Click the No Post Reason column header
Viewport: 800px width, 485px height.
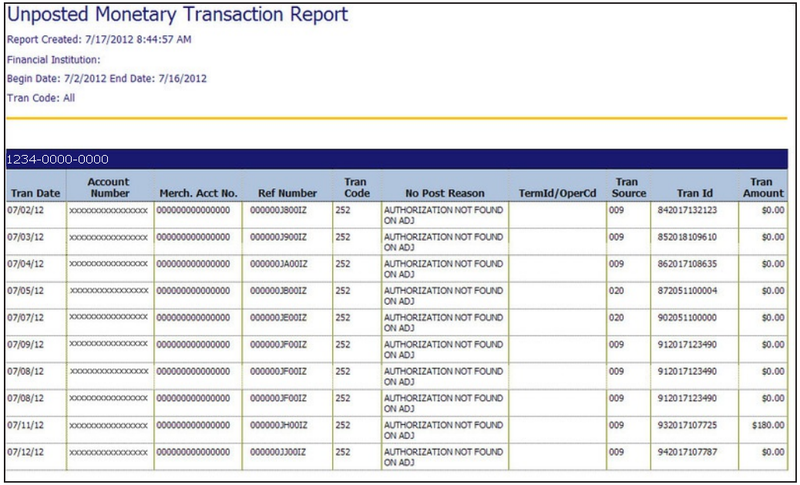point(444,192)
